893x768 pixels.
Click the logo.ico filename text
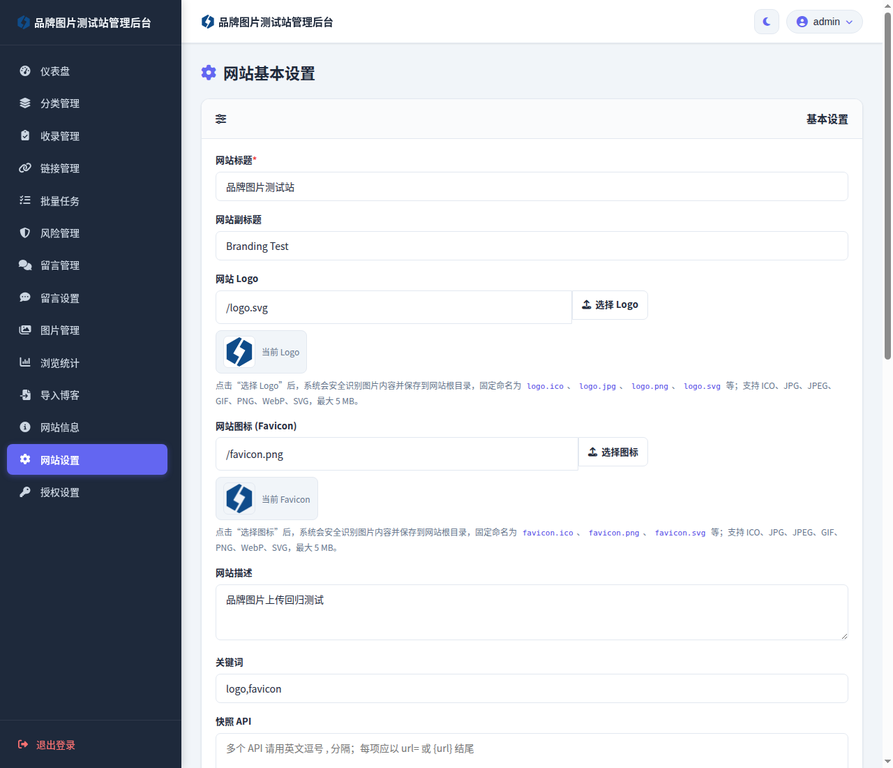point(545,386)
